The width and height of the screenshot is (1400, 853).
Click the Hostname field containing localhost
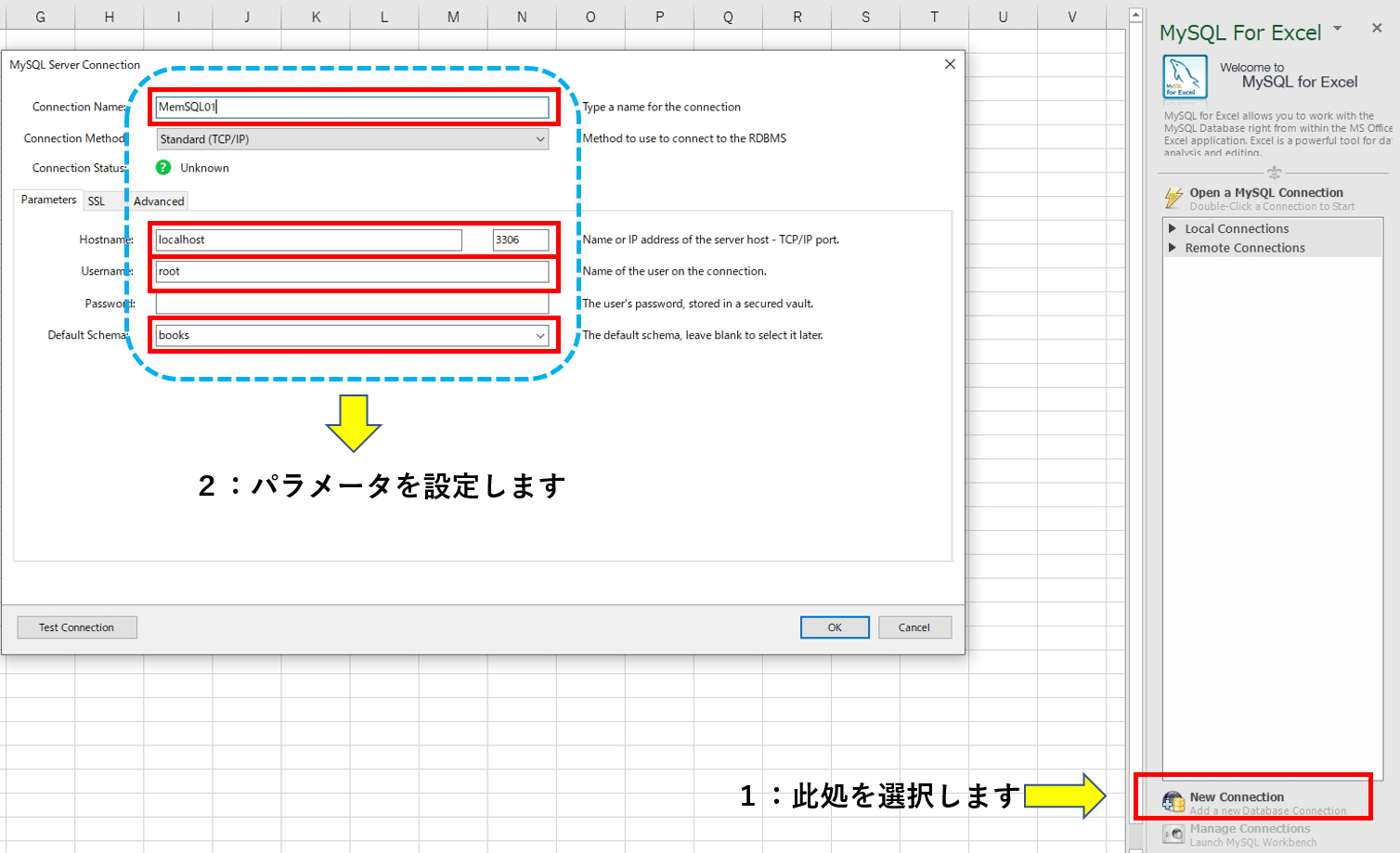click(x=308, y=239)
